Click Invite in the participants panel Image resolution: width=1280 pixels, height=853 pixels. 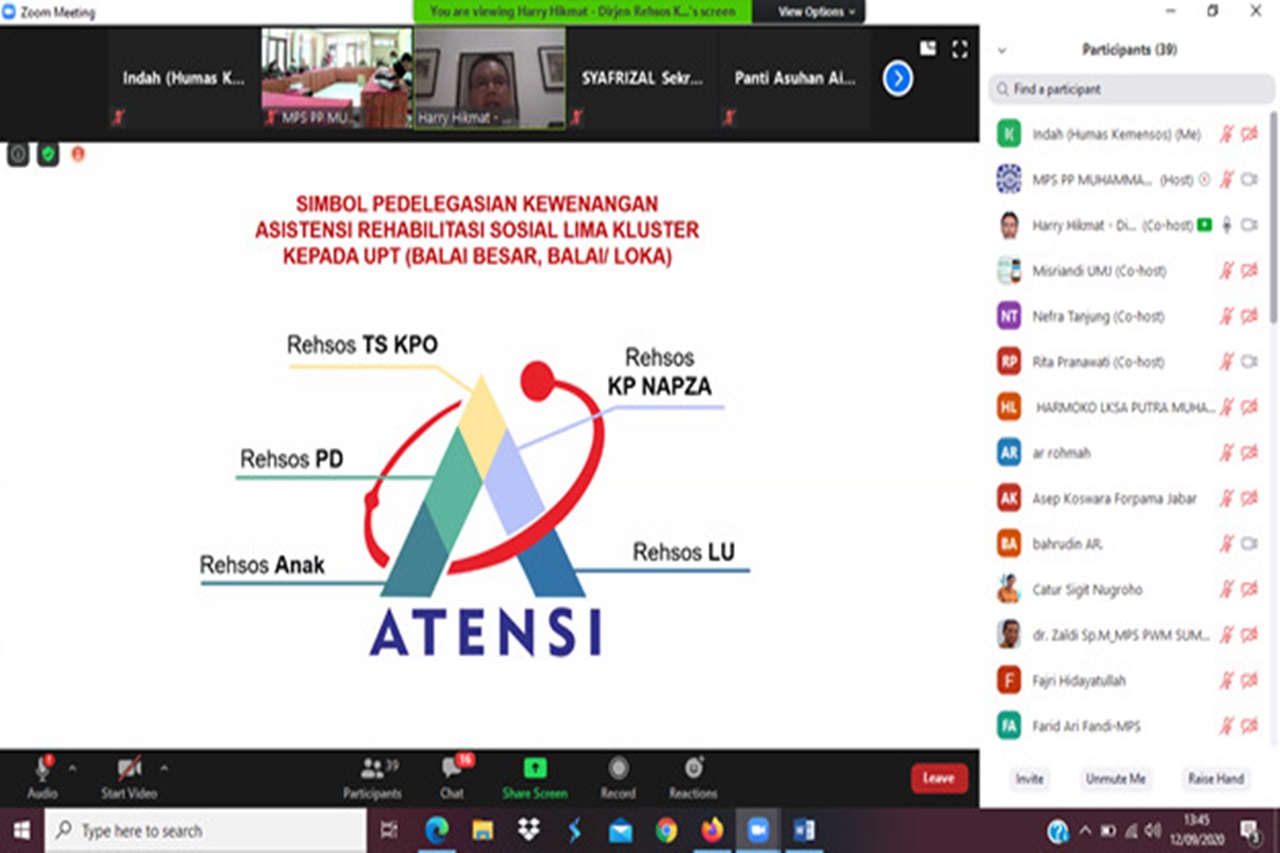(x=1029, y=779)
